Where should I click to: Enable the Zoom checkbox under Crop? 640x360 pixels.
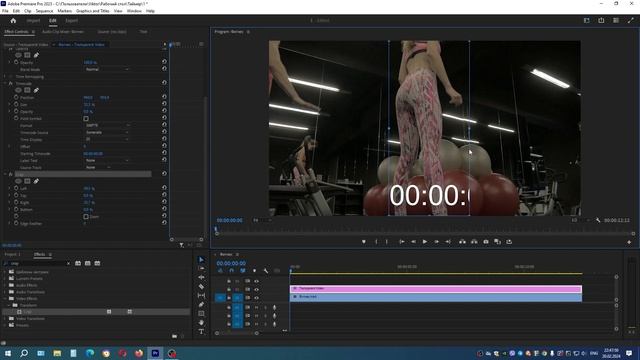86,217
